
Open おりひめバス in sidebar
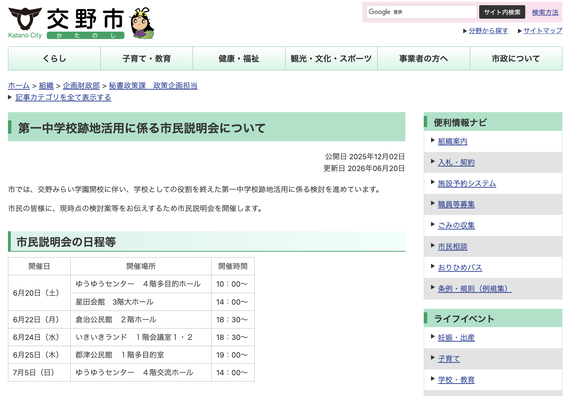pyautogui.click(x=460, y=268)
